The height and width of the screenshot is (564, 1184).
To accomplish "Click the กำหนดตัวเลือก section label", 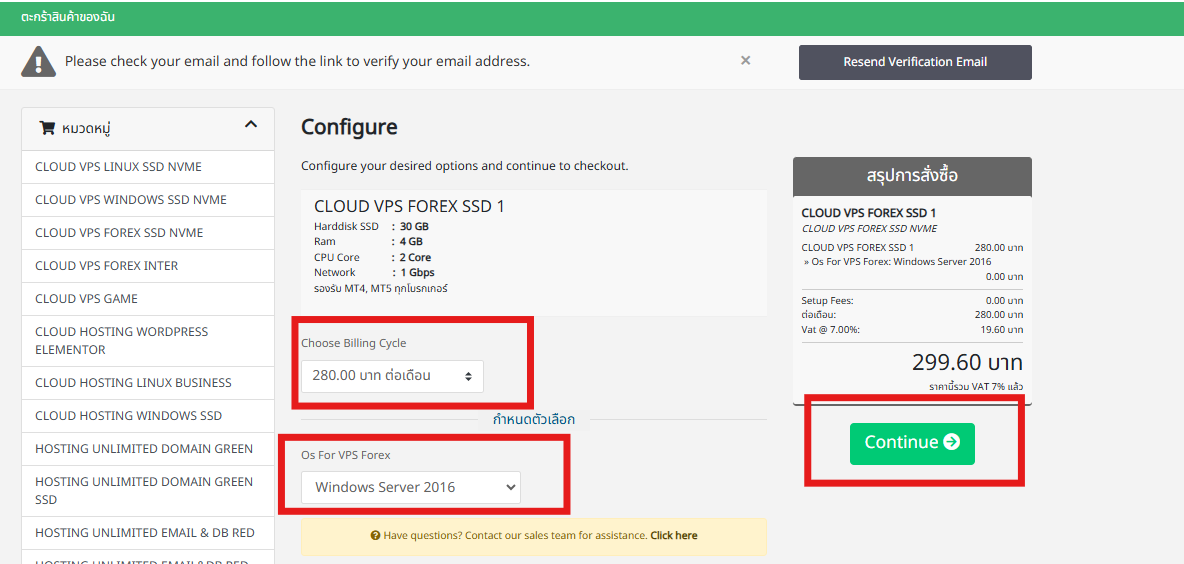I will tap(534, 420).
